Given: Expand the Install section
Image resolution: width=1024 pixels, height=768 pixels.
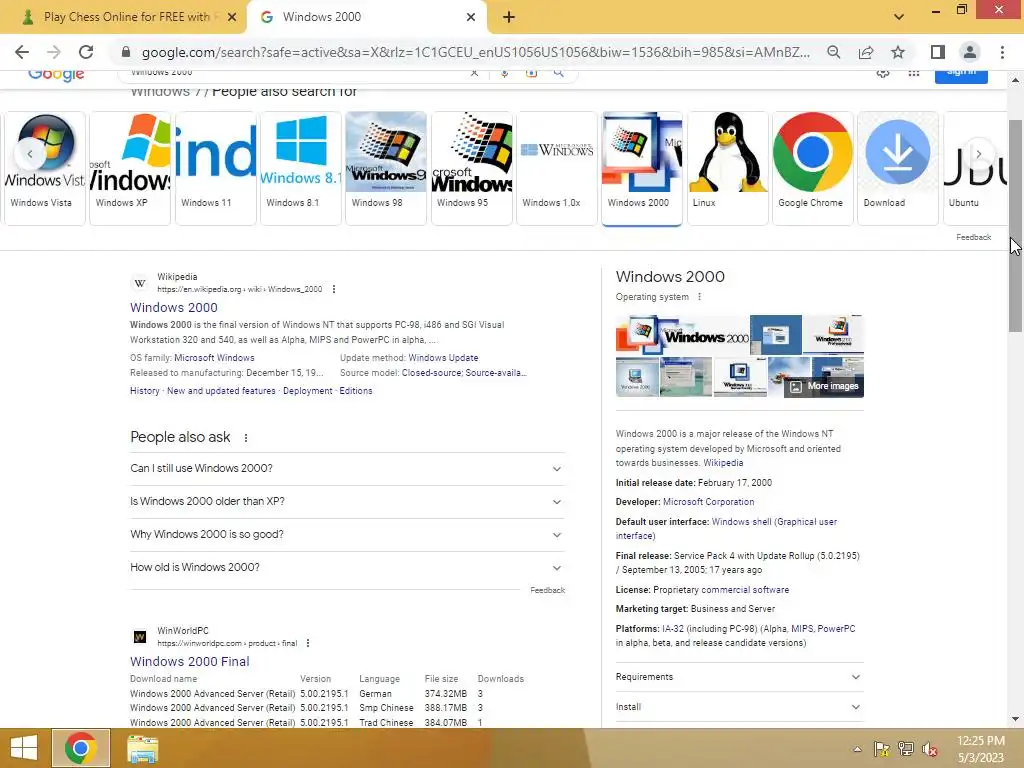Looking at the screenshot, I should tap(739, 707).
